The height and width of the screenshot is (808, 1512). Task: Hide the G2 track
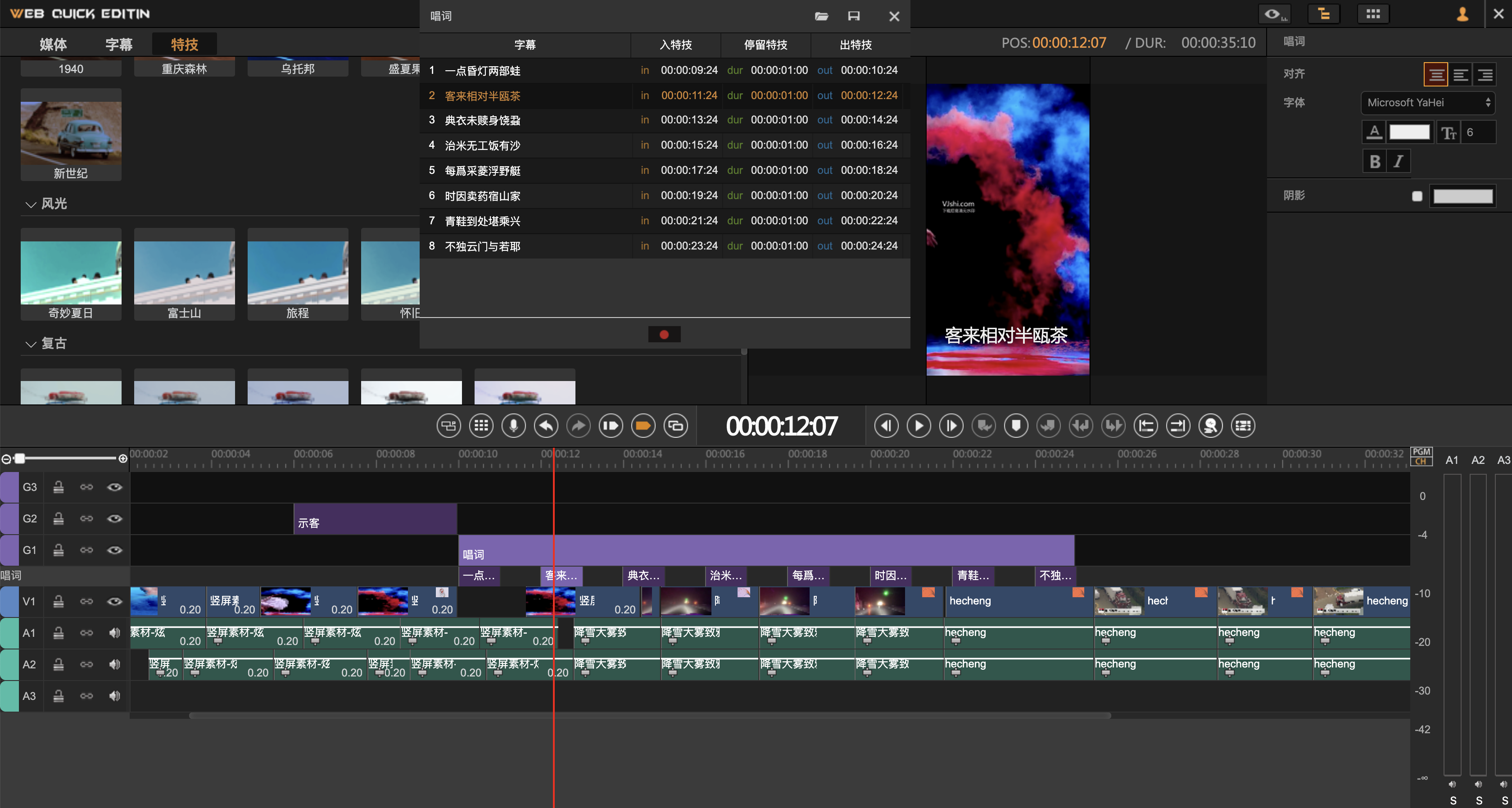[x=114, y=518]
